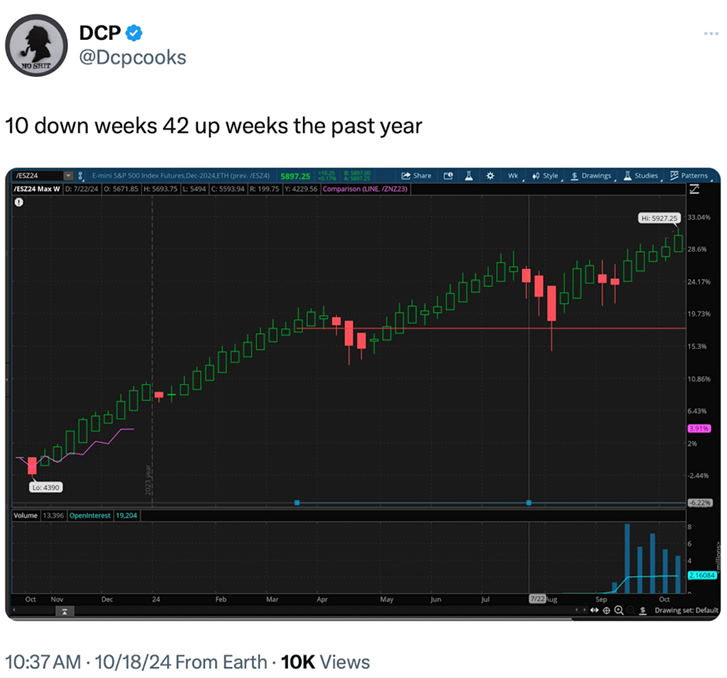
Task: Open the Wk timeframe dropdown
Action: [515, 175]
